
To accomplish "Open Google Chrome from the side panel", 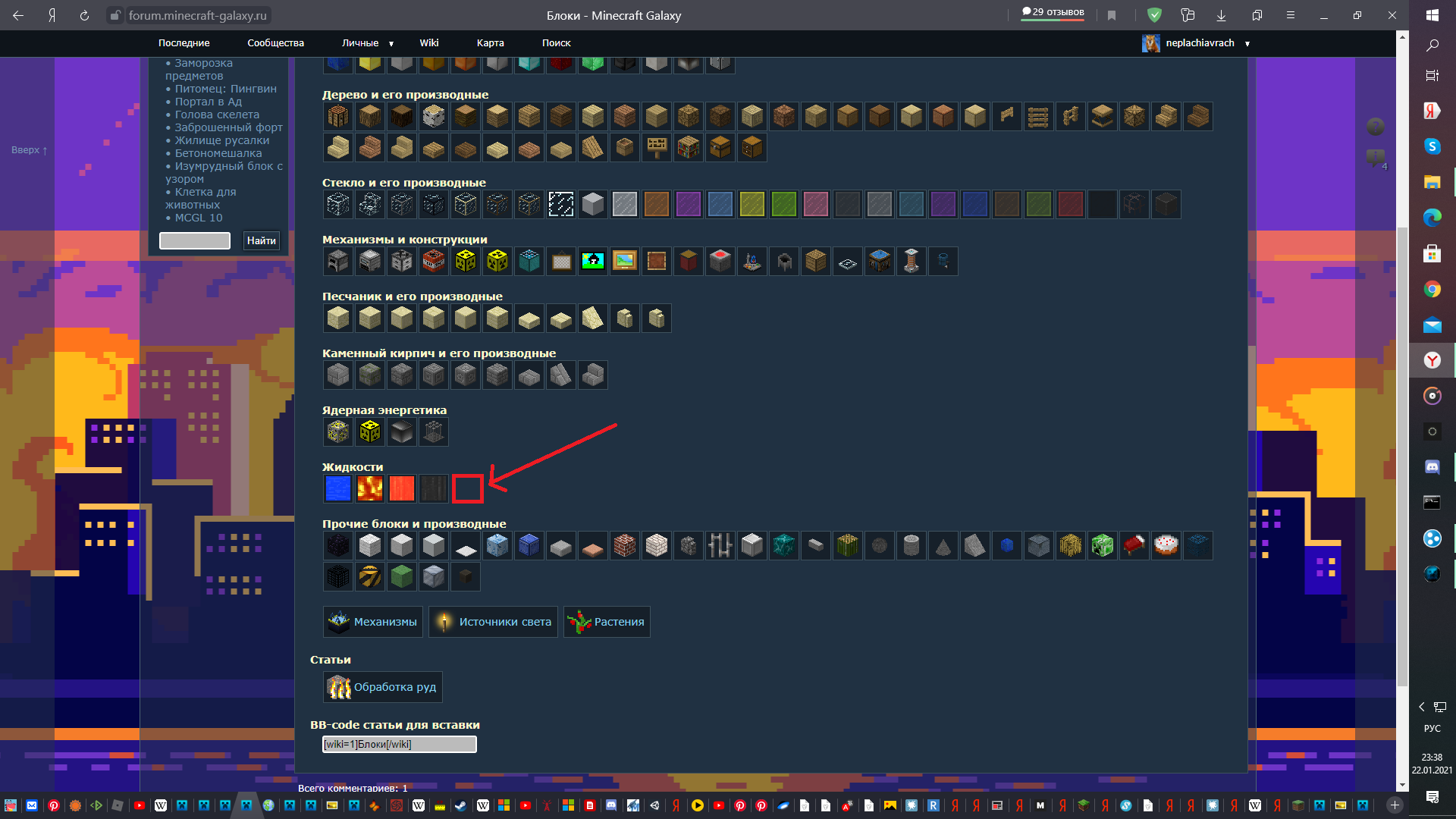I will (1432, 289).
